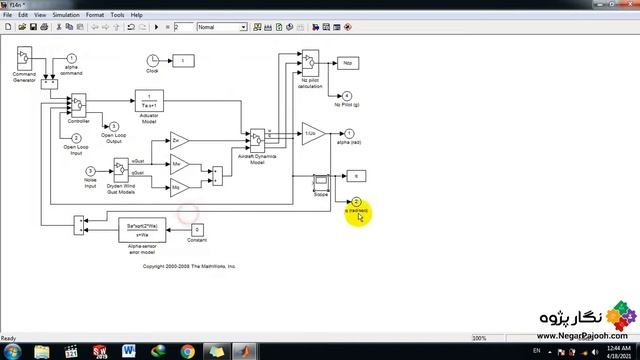Select the Nz Pilot (g) outport block
This screenshot has height=360, width=640.
(347, 96)
